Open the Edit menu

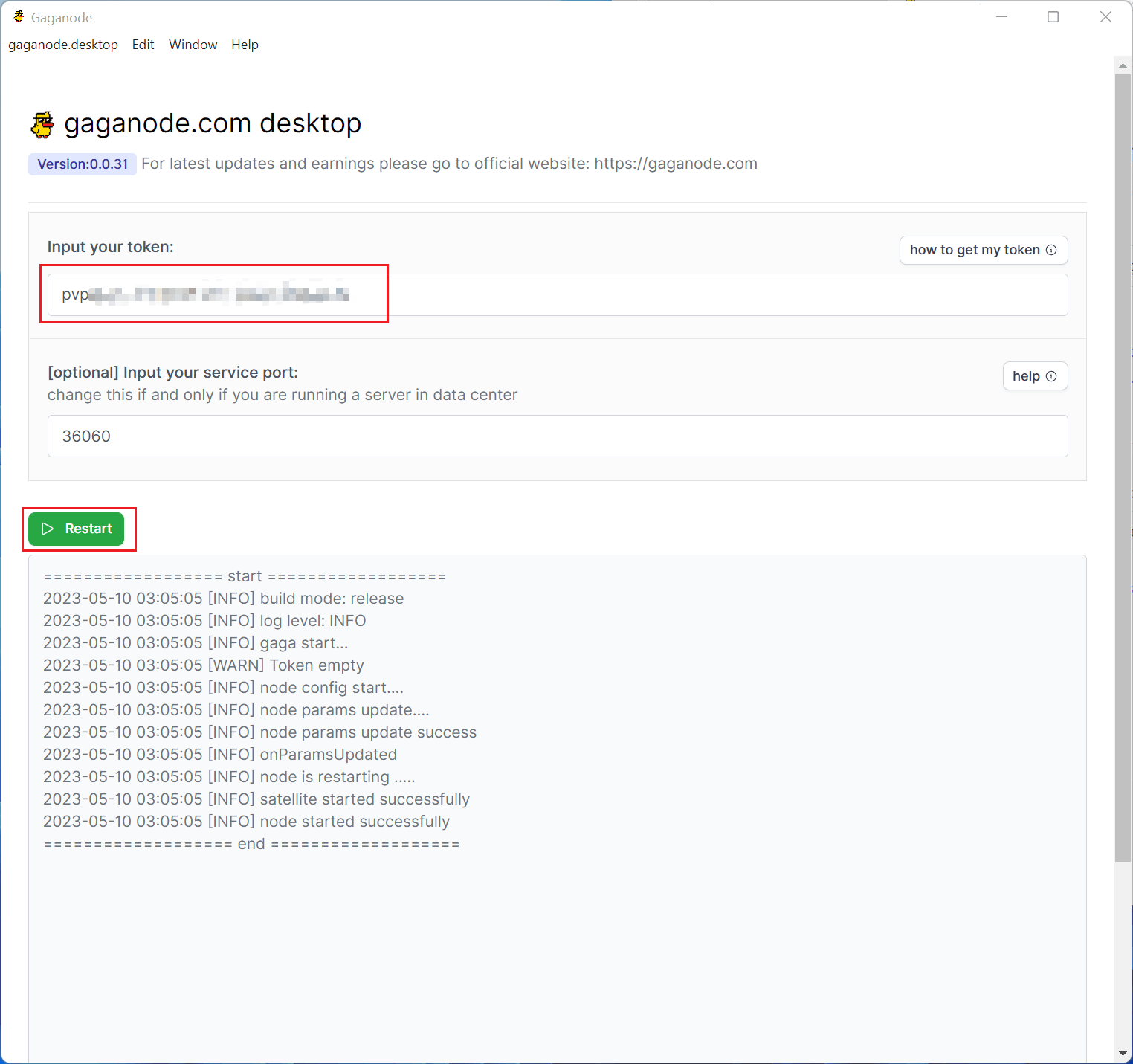[x=143, y=45]
